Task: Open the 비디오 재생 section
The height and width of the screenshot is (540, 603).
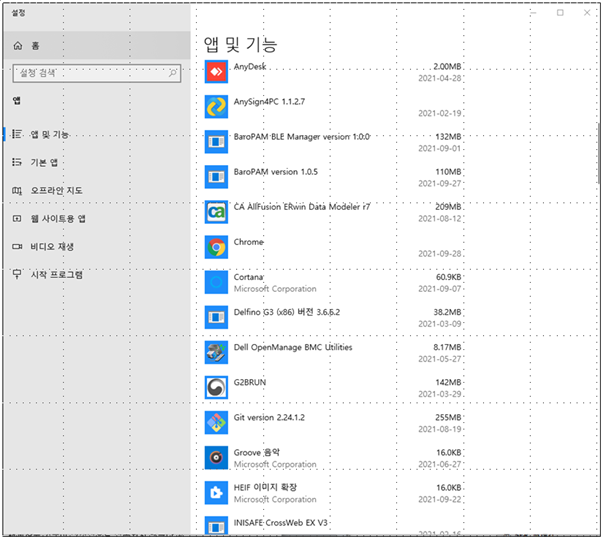Action: point(97,247)
